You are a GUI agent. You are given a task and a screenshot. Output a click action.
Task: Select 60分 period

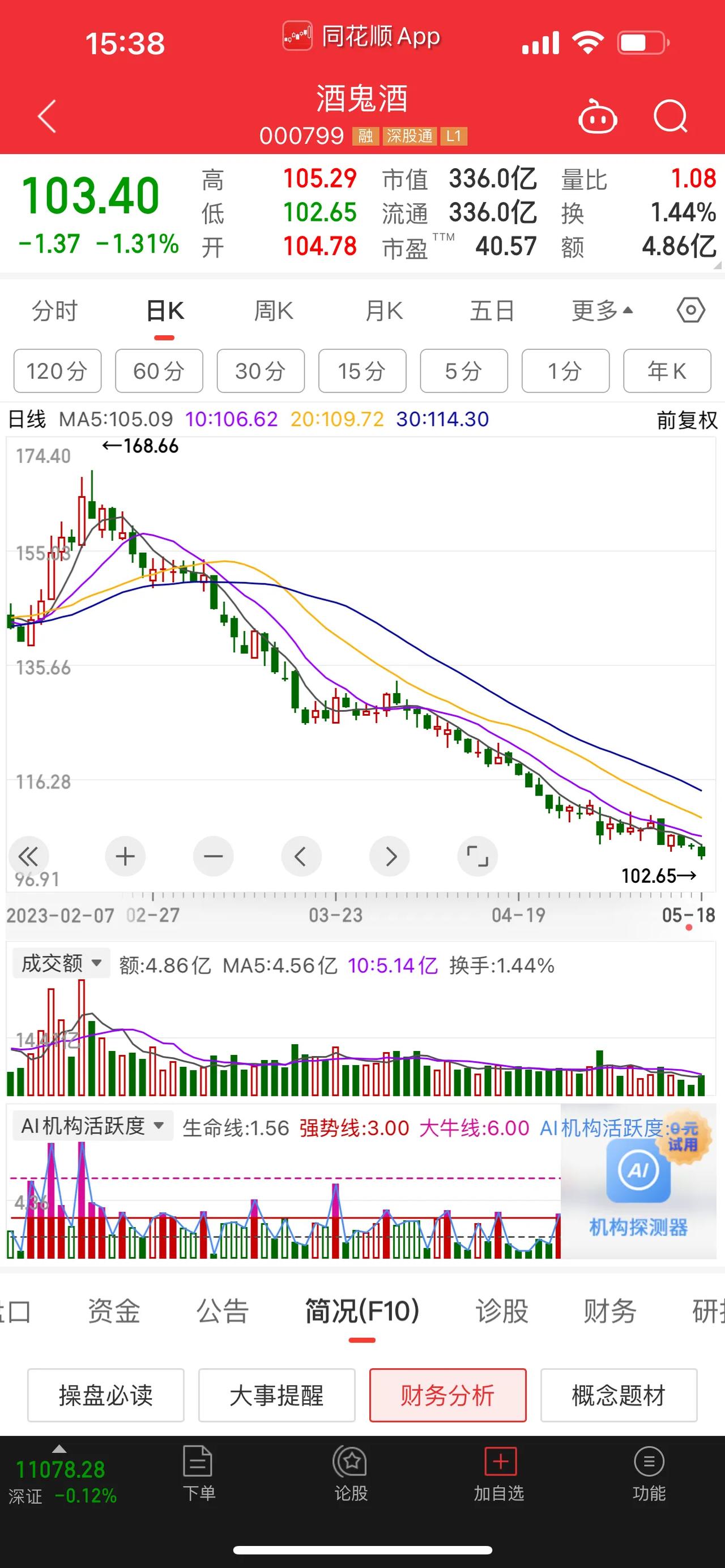(159, 371)
